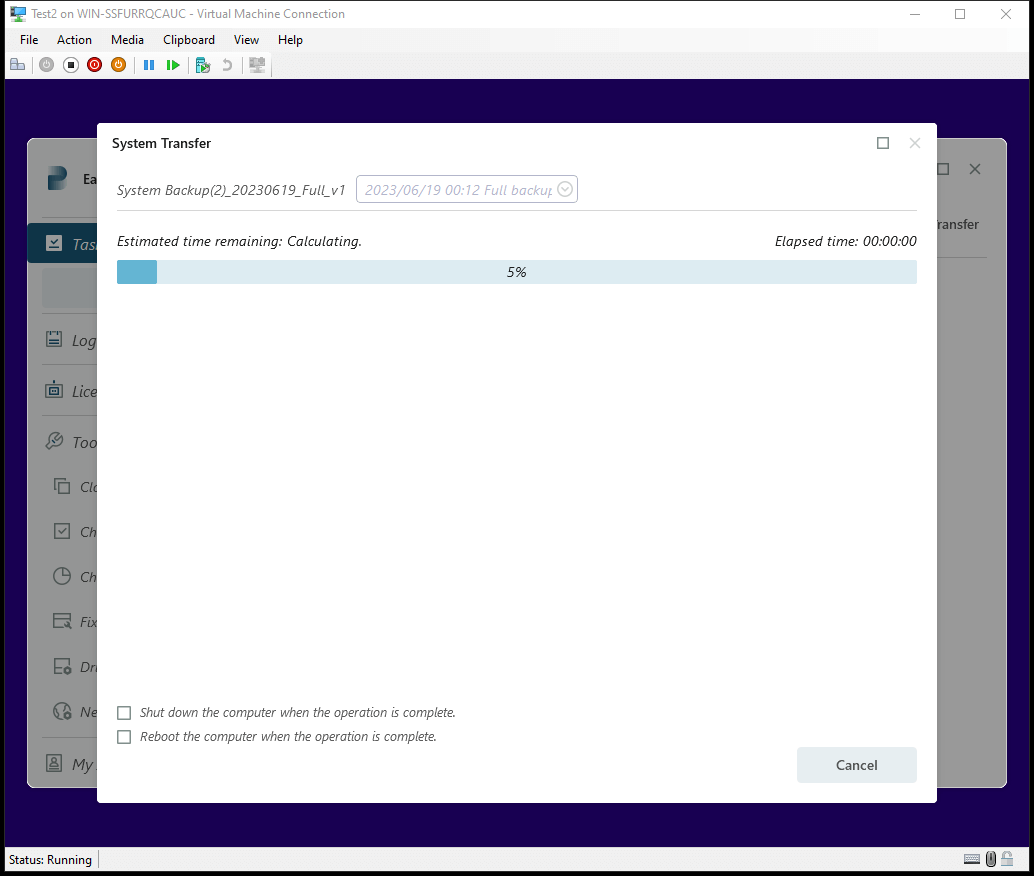Click the globe Network icon in sidebar
This screenshot has width=1034, height=876.
click(62, 711)
